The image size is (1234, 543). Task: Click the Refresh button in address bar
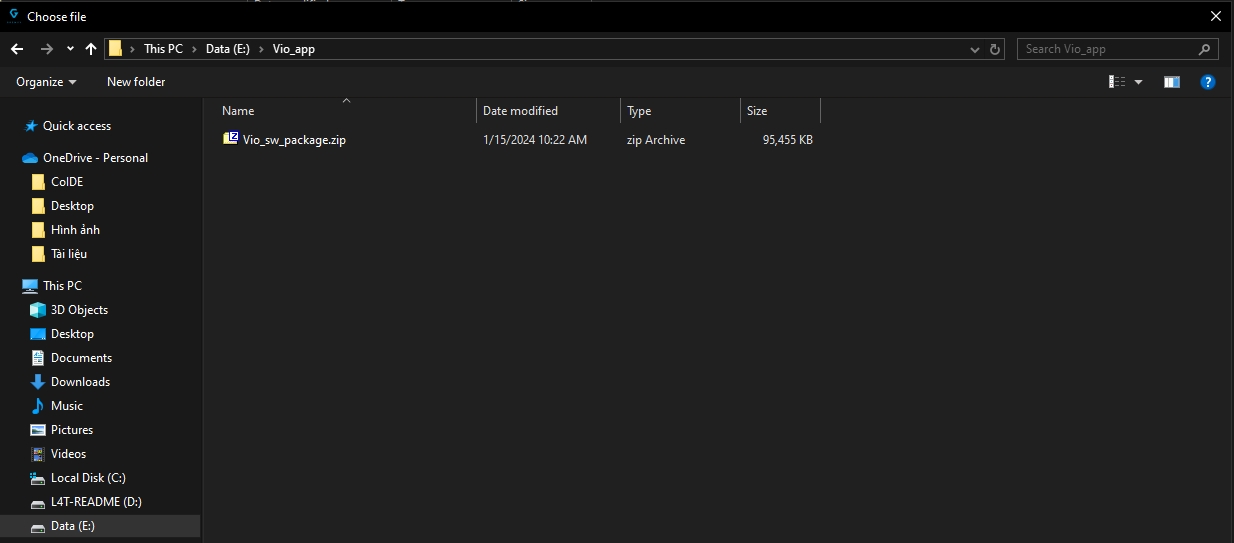click(995, 49)
